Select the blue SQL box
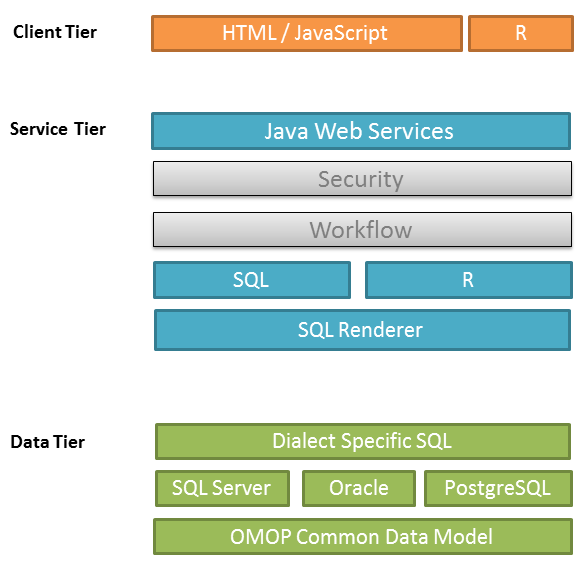This screenshot has height=565, width=584. pyautogui.click(x=252, y=280)
